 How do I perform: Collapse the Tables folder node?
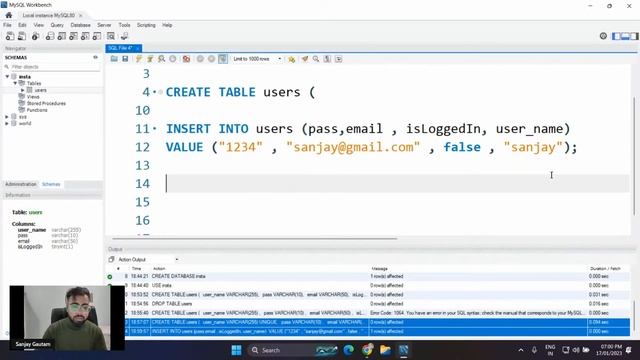pos(15,83)
